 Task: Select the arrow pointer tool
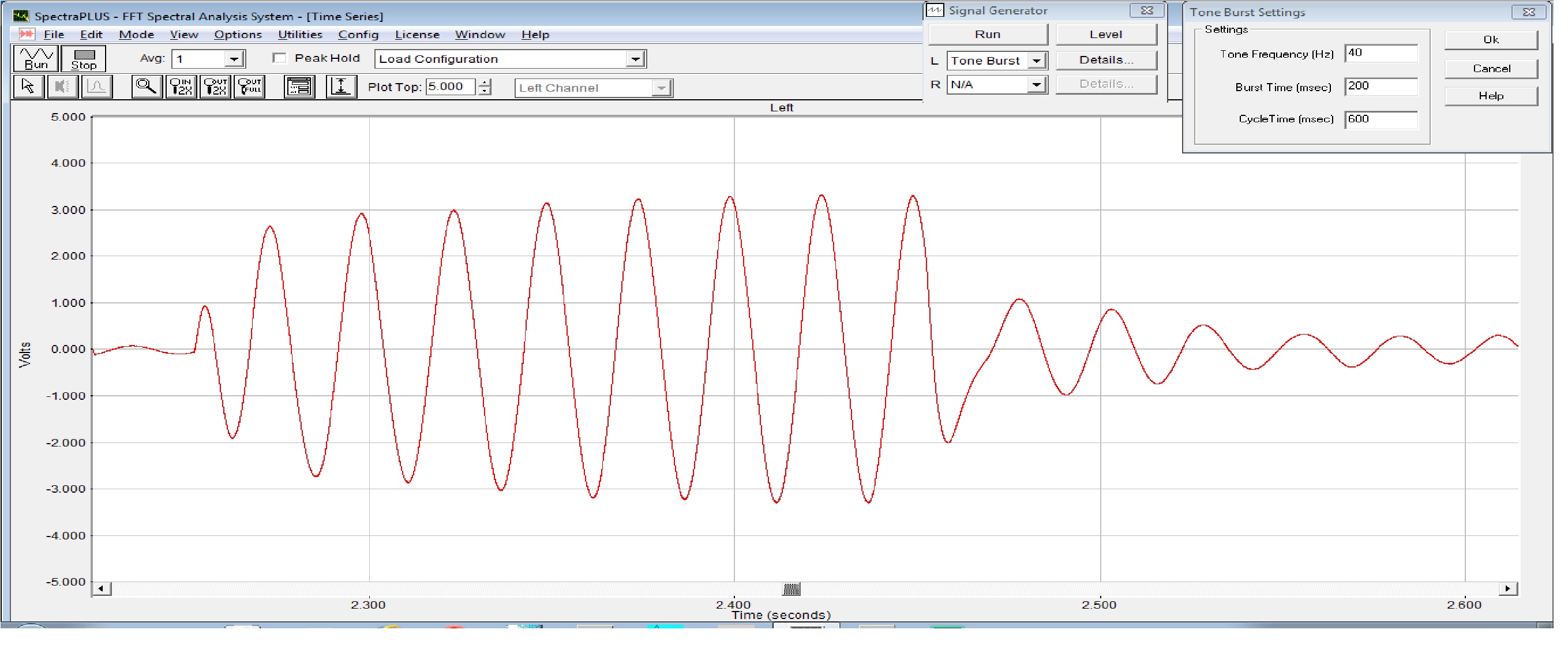point(28,87)
